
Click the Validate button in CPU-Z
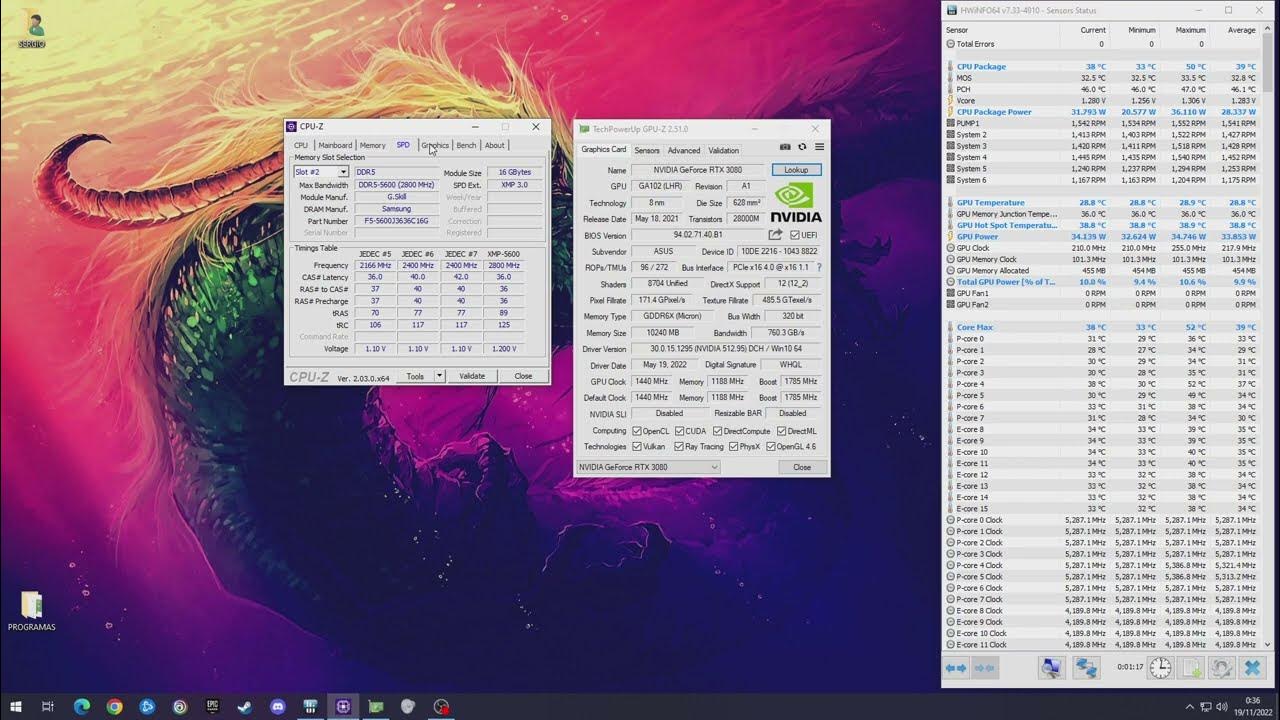click(x=472, y=376)
